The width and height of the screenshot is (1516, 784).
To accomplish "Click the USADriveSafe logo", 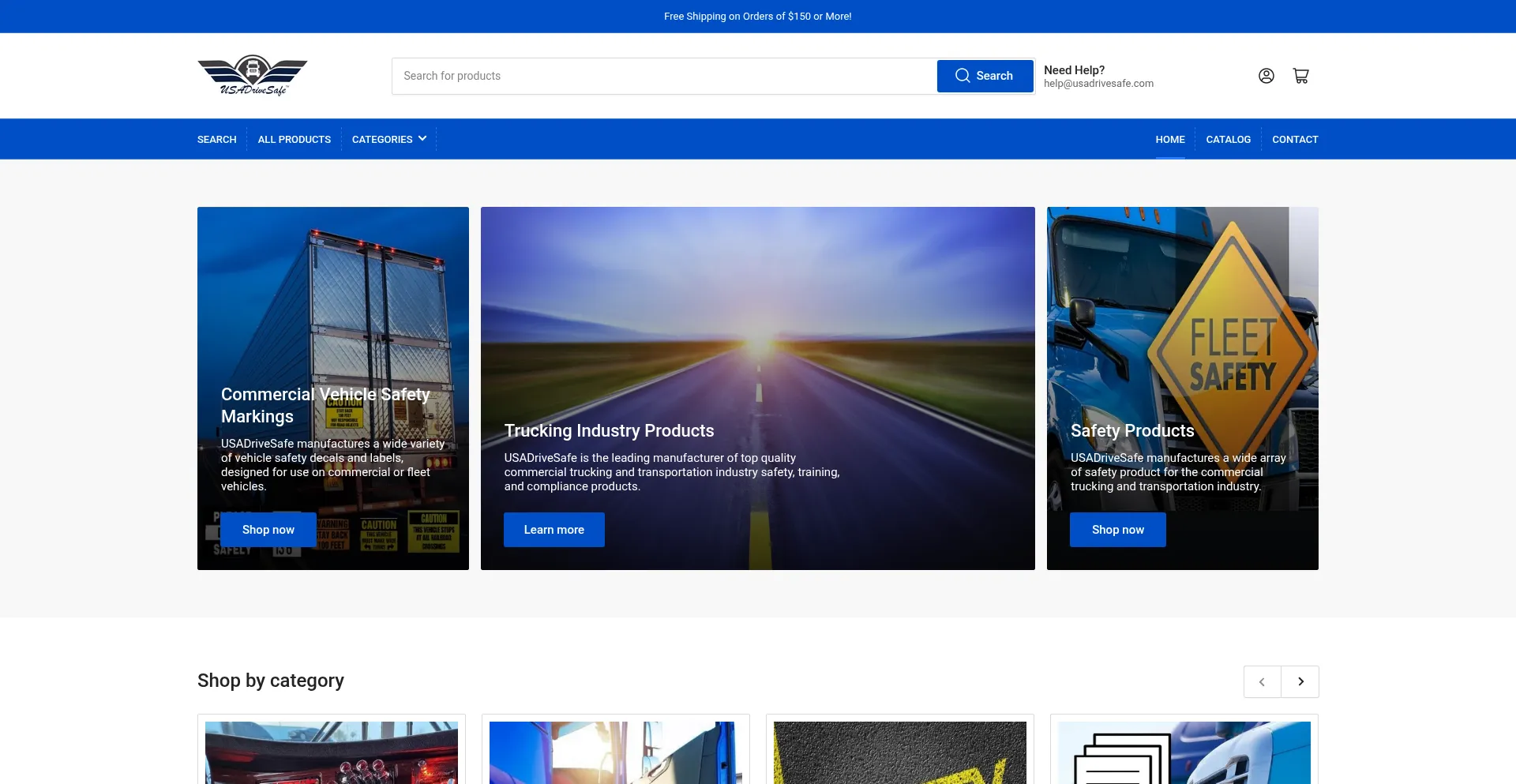I will 253,76.
